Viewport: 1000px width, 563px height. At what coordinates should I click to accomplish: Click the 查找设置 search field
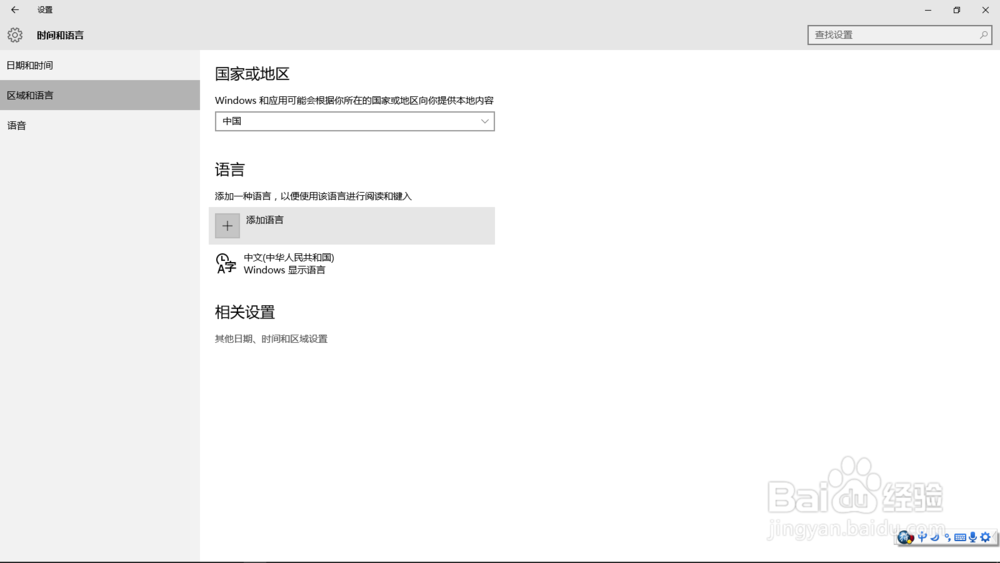point(899,34)
